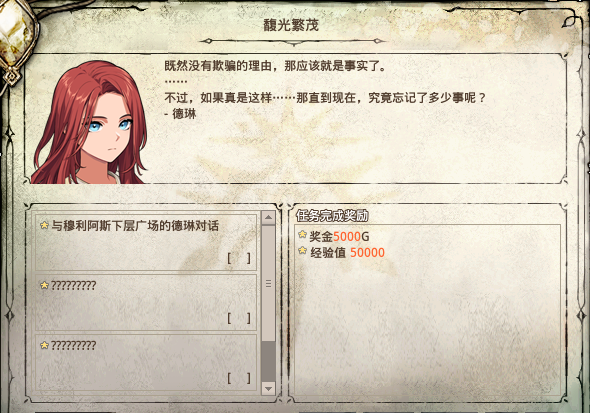Screen dimensions: 590x413
Task: Click the 任务完成奖励 rewards header
Action: 332,216
